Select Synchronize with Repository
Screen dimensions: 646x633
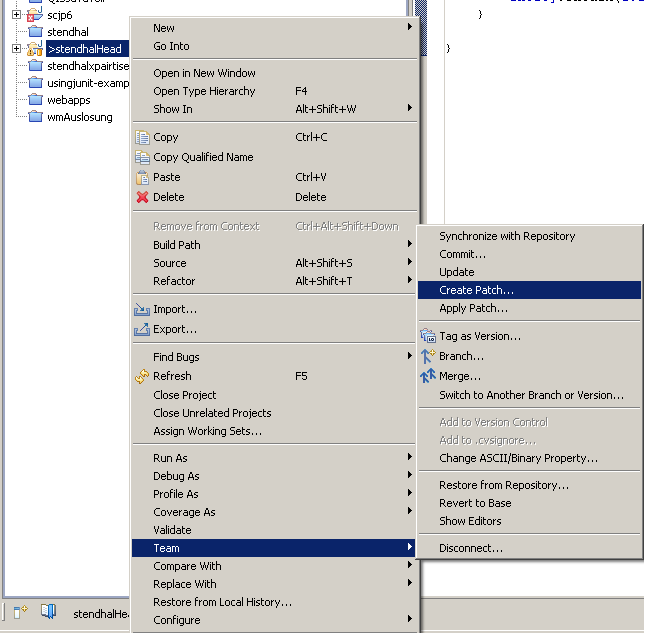click(x=507, y=236)
